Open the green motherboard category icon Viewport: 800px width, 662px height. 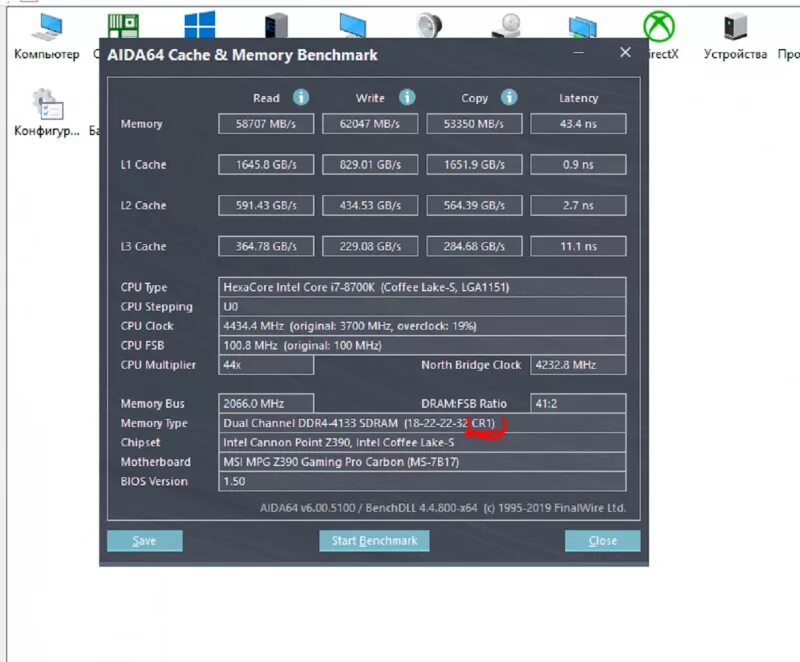click(123, 25)
